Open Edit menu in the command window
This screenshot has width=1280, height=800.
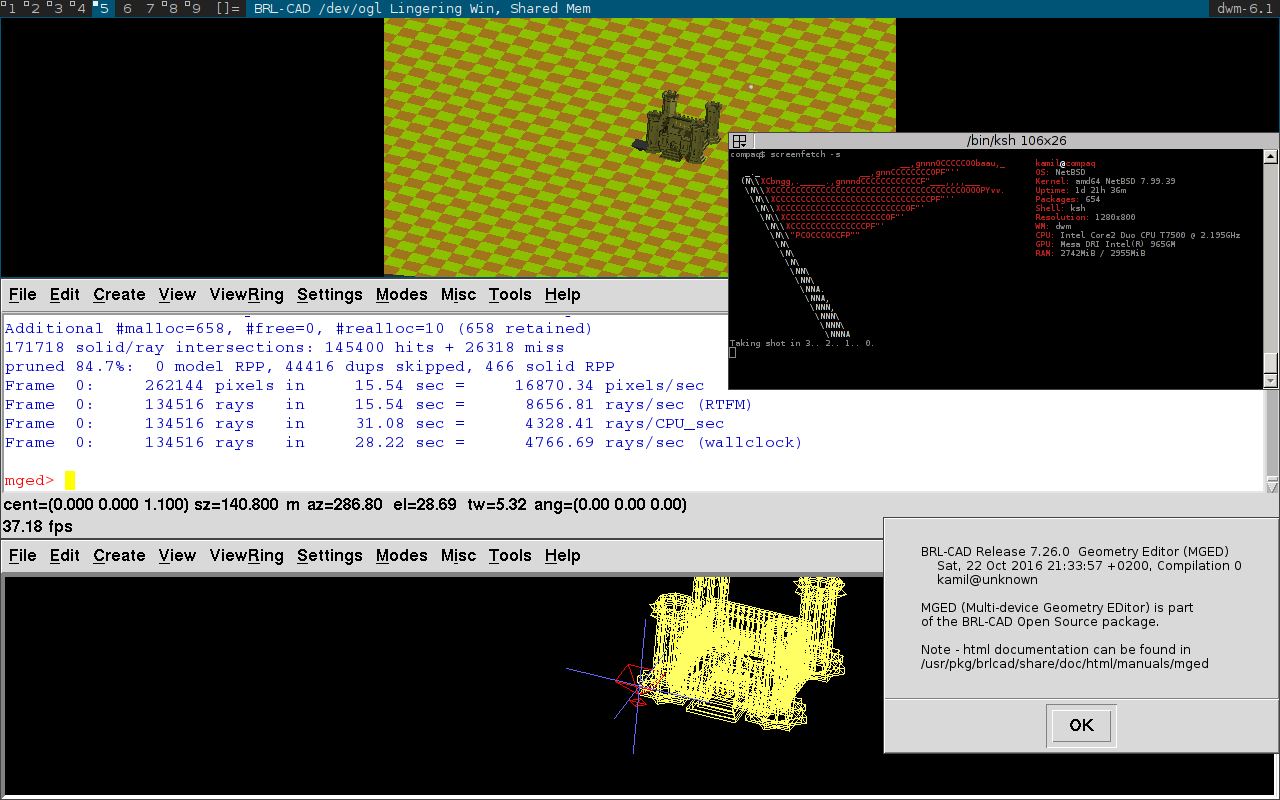tap(65, 295)
